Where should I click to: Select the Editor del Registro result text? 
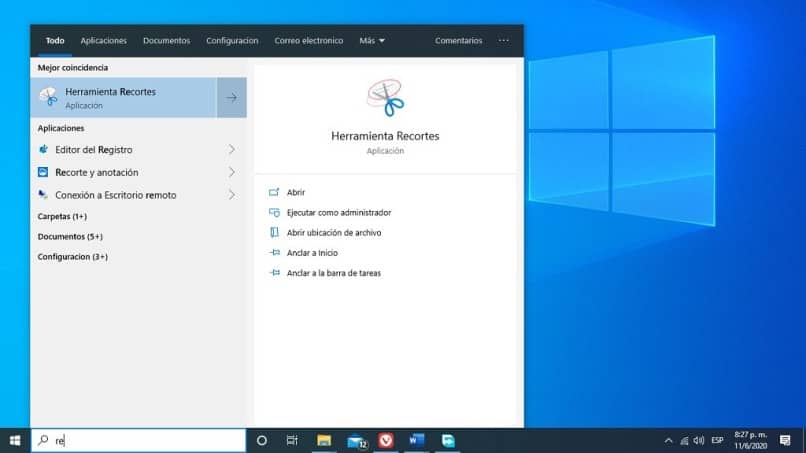pos(94,150)
